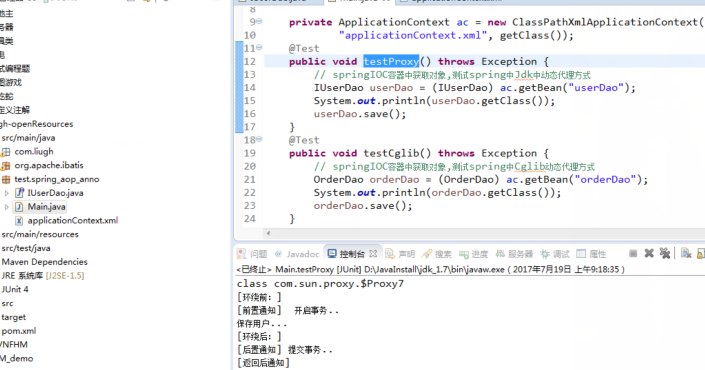Click the Main.java class file icon

tap(19, 207)
